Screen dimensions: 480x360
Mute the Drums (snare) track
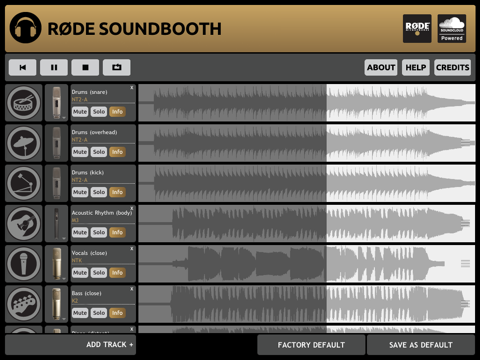click(80, 112)
